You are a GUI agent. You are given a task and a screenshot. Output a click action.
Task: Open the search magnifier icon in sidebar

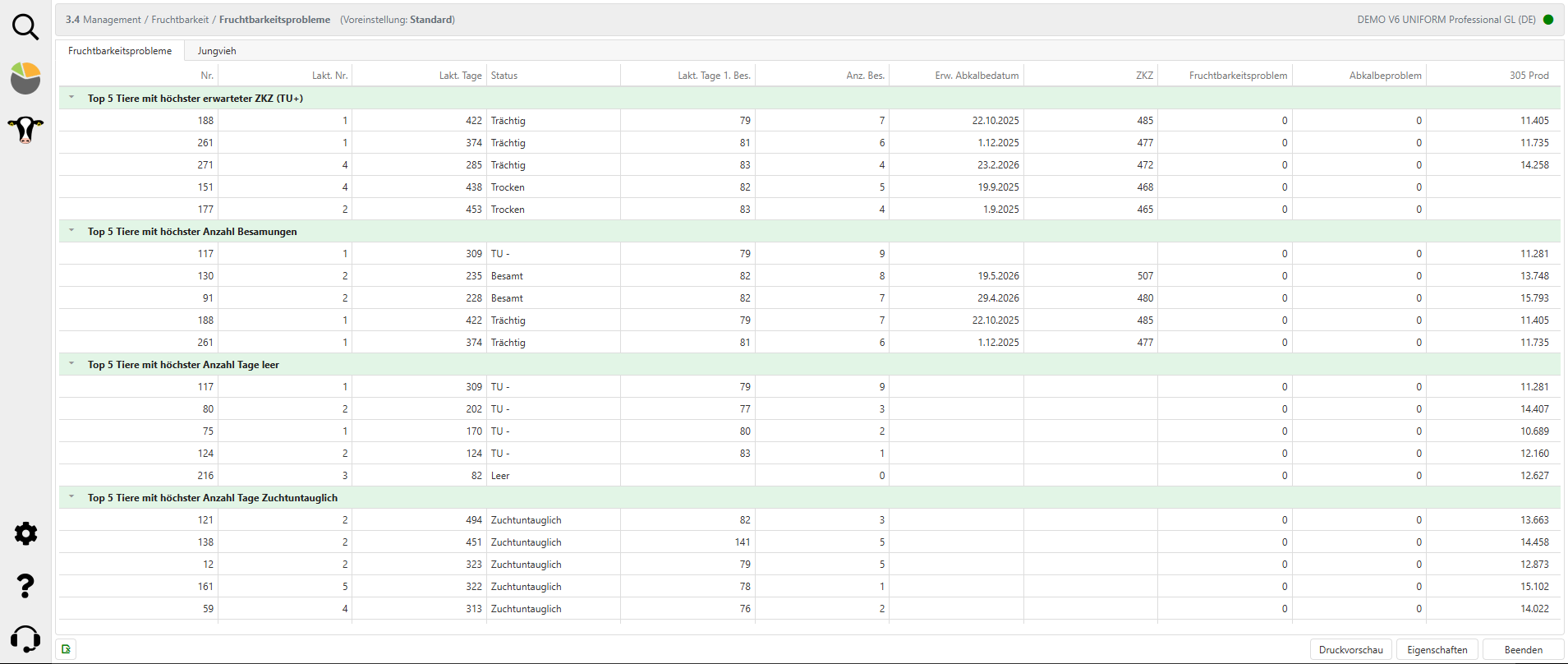[25, 27]
